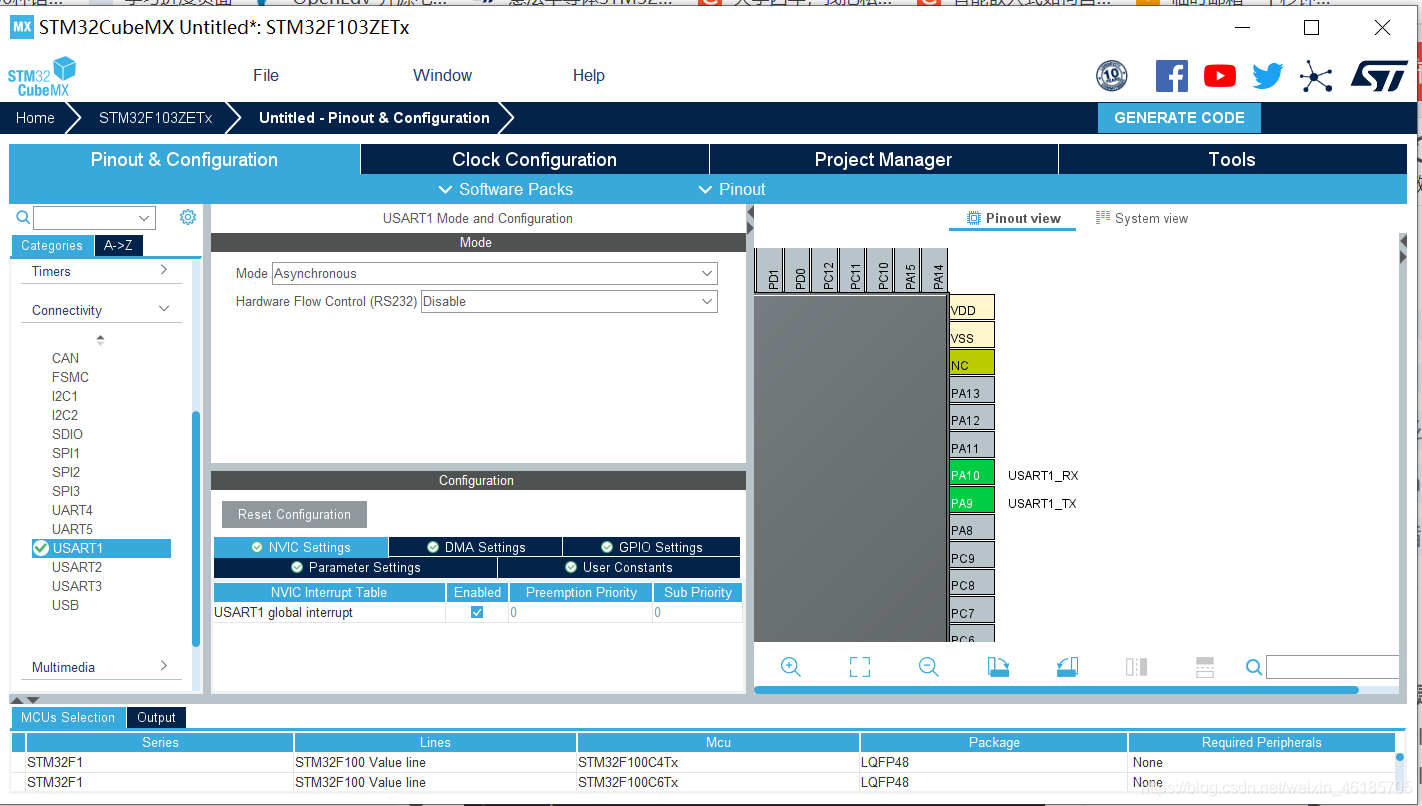
Task: Switch to the A->Z list tab
Action: (118, 245)
